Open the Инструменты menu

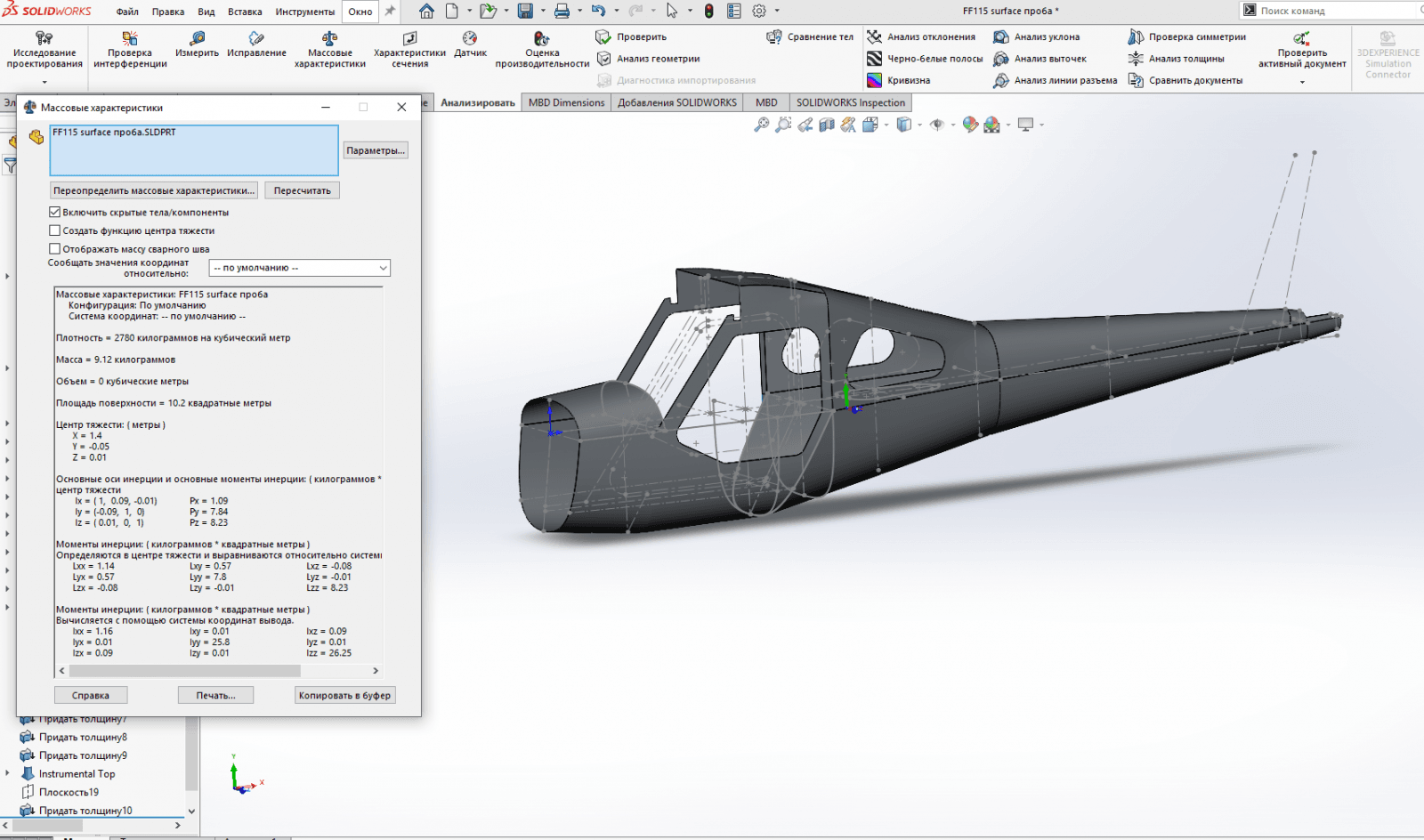click(304, 12)
